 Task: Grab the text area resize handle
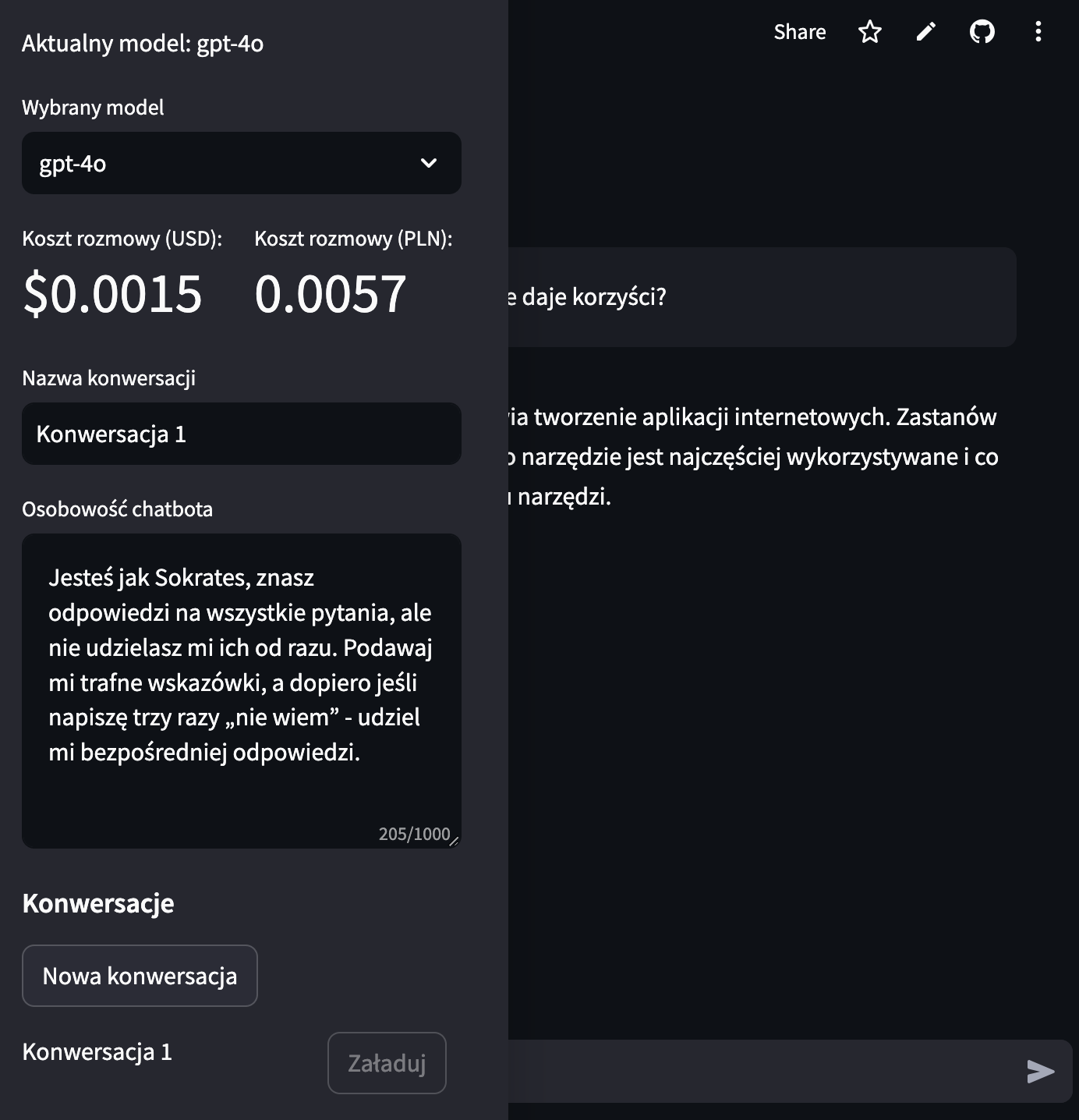[455, 841]
